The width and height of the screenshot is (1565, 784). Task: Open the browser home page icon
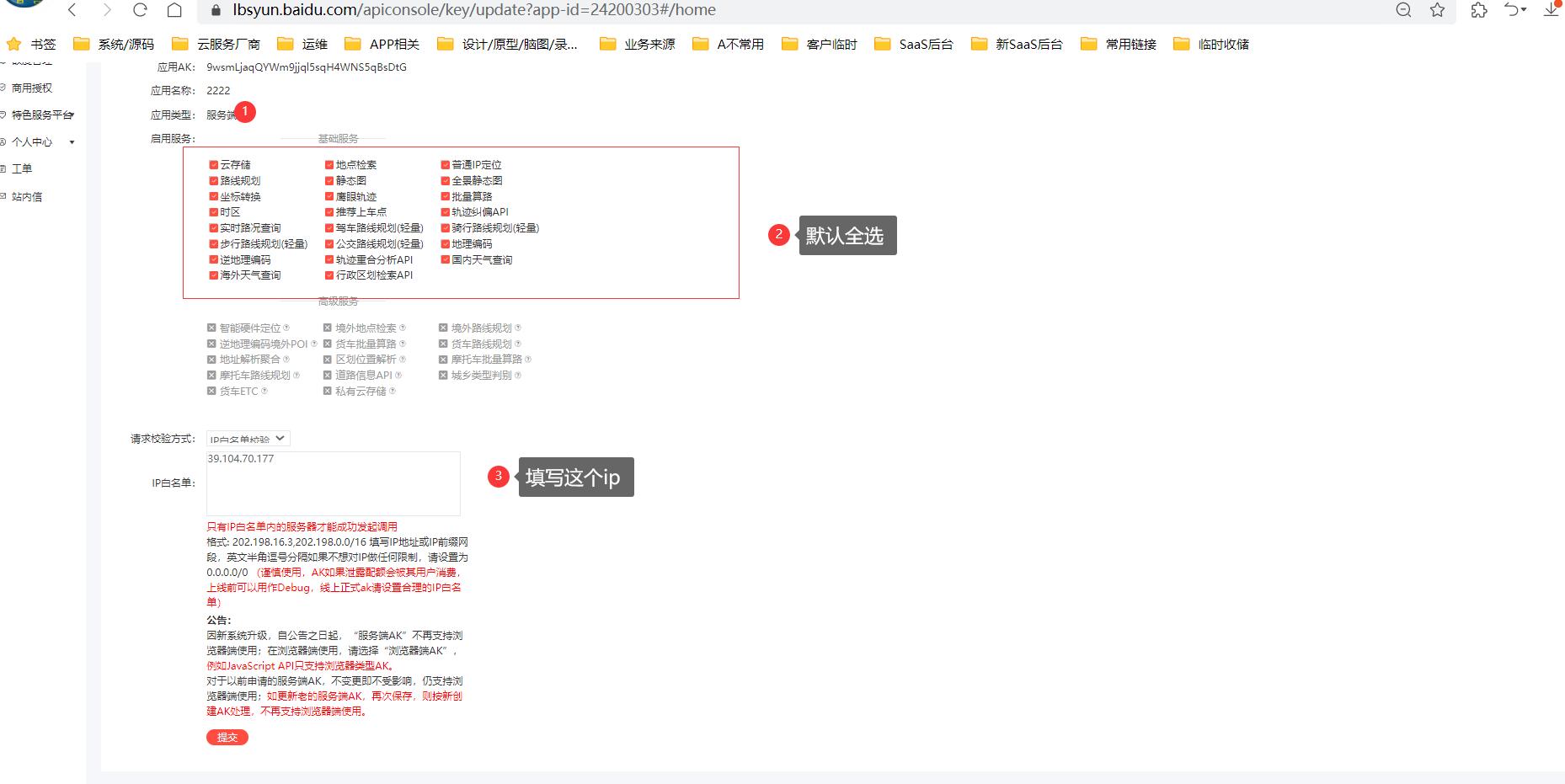point(174,10)
